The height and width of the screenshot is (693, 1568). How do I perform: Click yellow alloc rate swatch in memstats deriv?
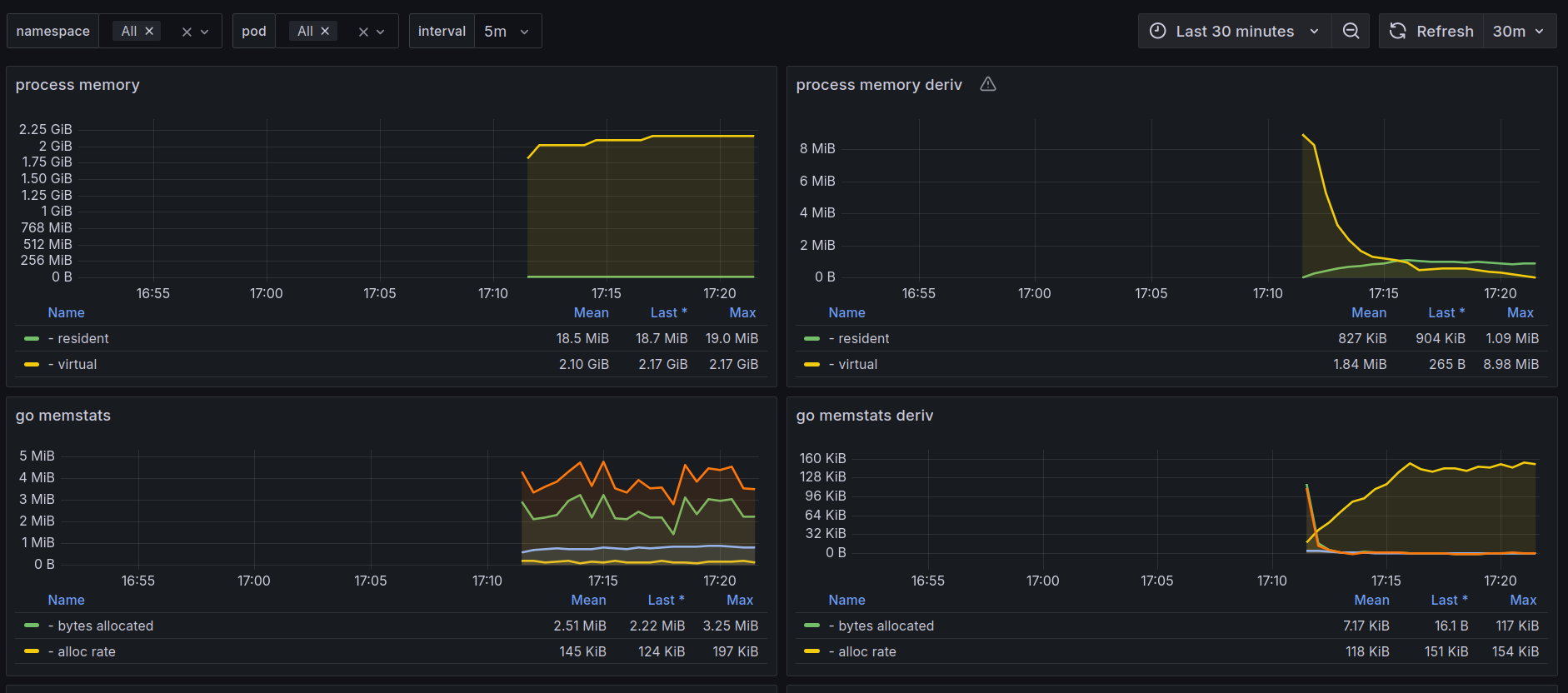pos(812,651)
